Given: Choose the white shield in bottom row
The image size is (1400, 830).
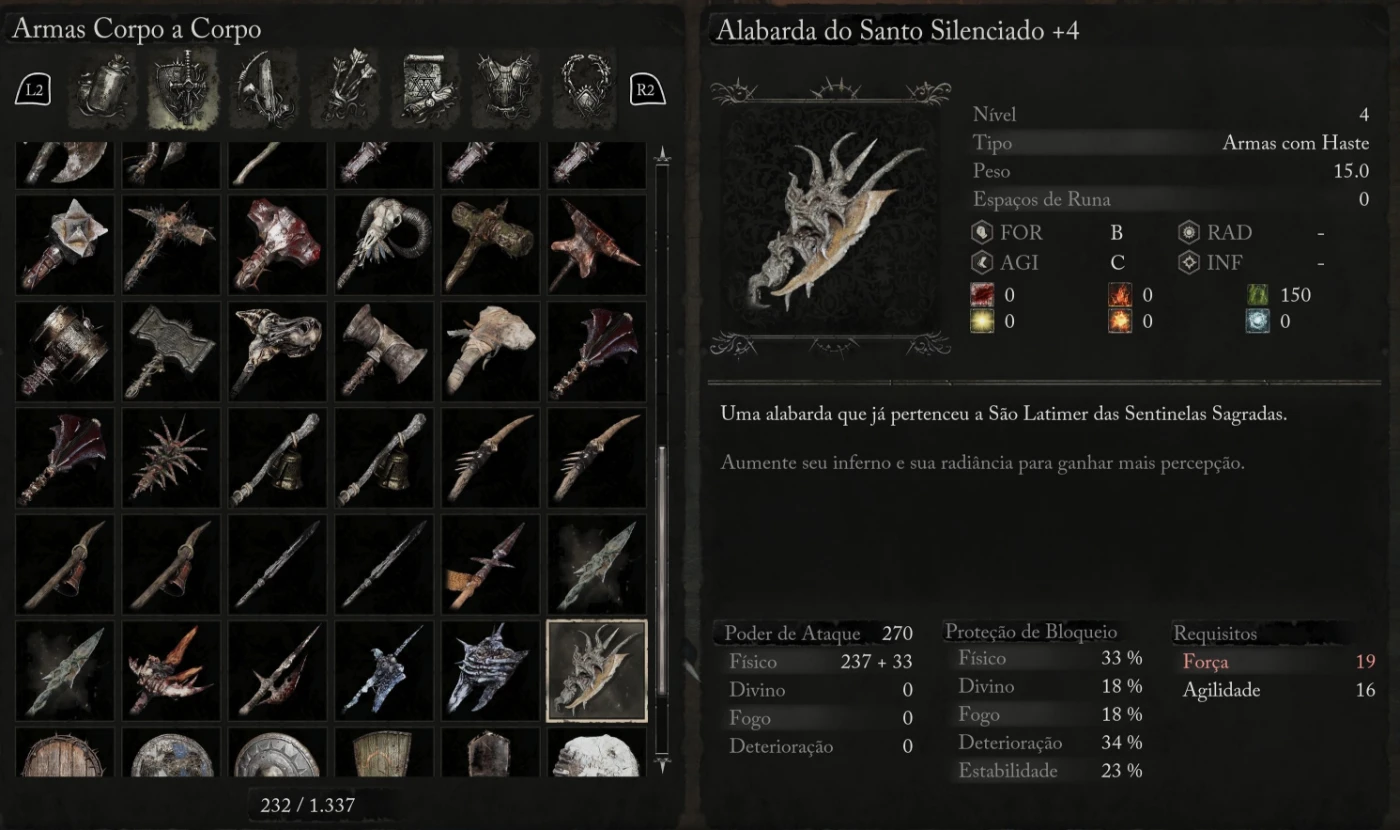Looking at the screenshot, I should [x=597, y=752].
